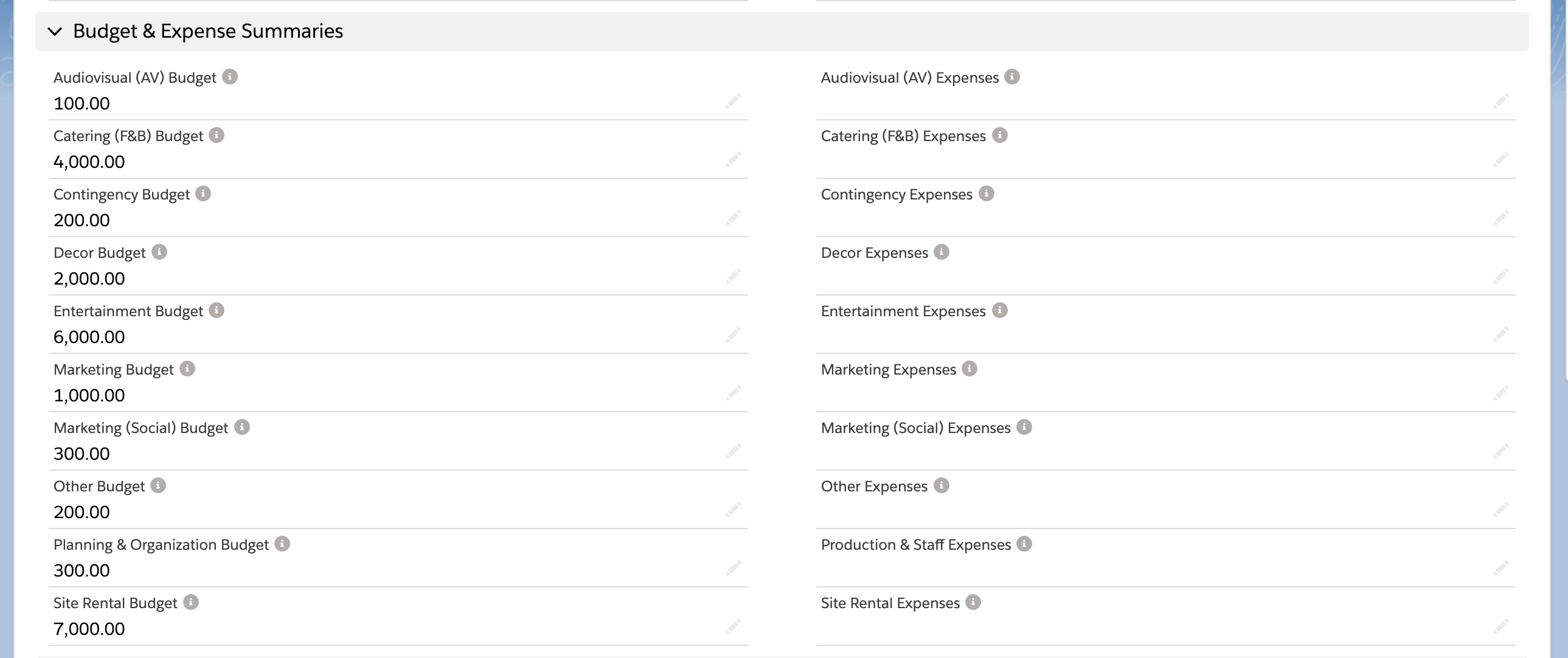The width and height of the screenshot is (1568, 658).
Task: Show help info for Contingency Expenses
Action: click(986, 193)
